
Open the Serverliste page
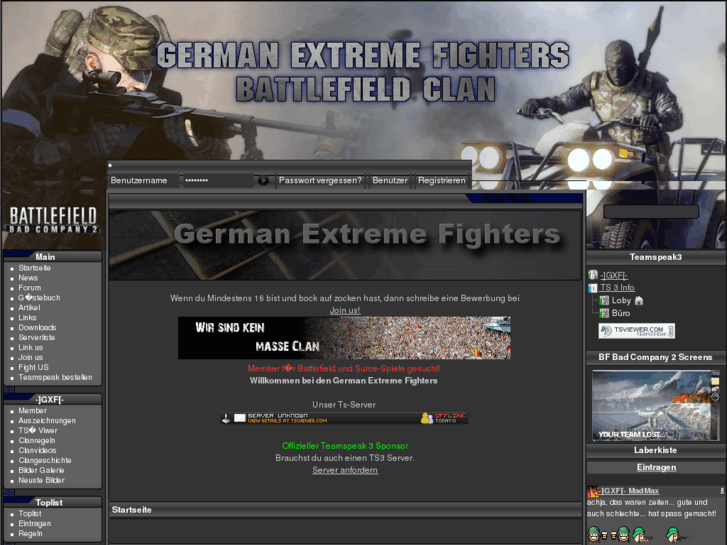click(x=37, y=338)
